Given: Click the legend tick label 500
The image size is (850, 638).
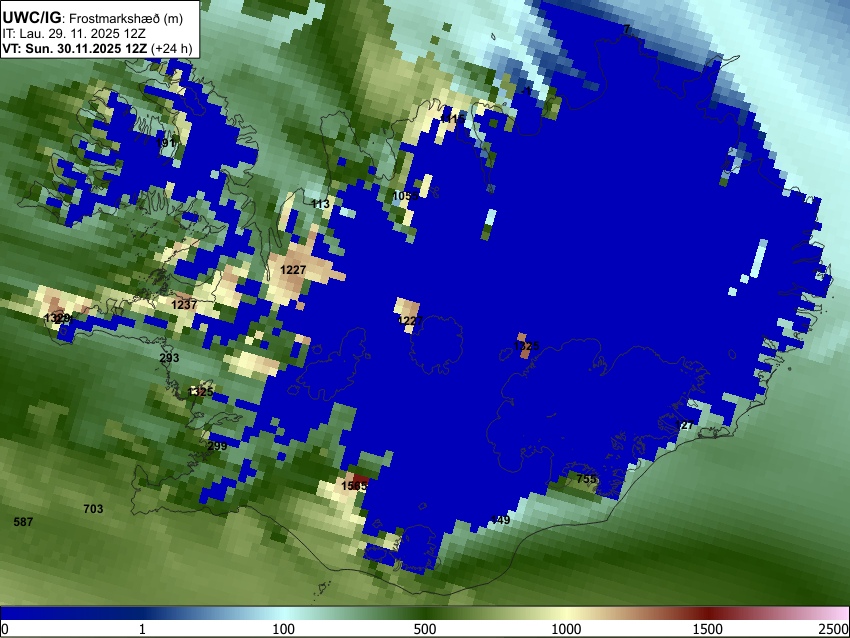Looking at the screenshot, I should coord(425,629).
